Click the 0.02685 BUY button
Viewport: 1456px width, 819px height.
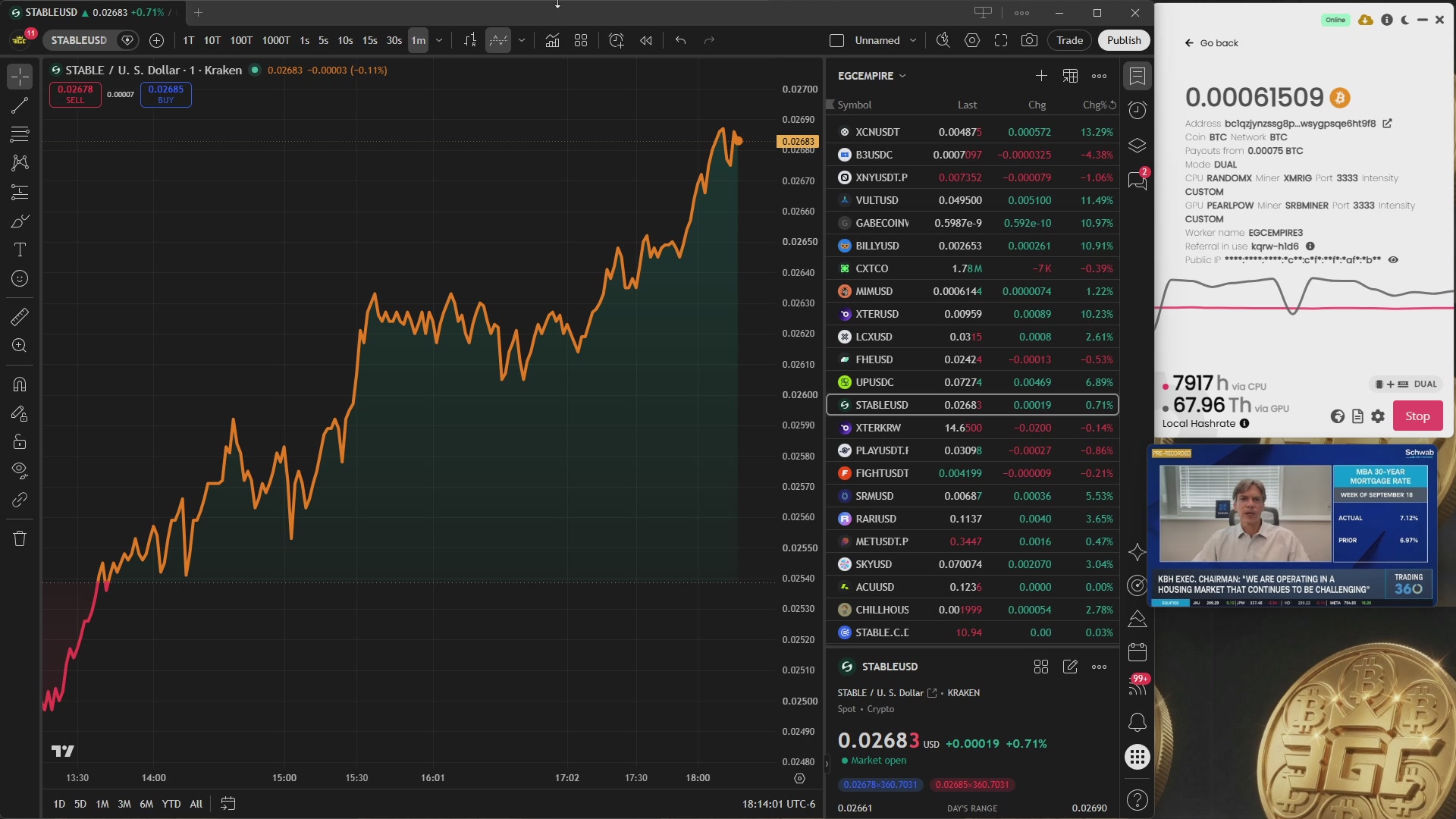tap(166, 95)
